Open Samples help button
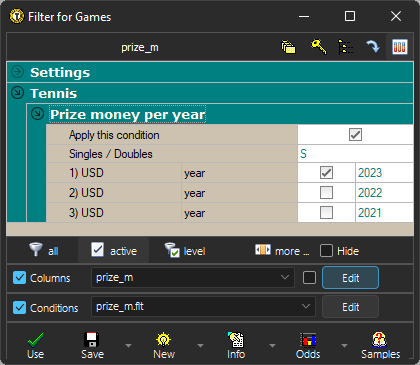The height and width of the screenshot is (365, 420). 380,346
